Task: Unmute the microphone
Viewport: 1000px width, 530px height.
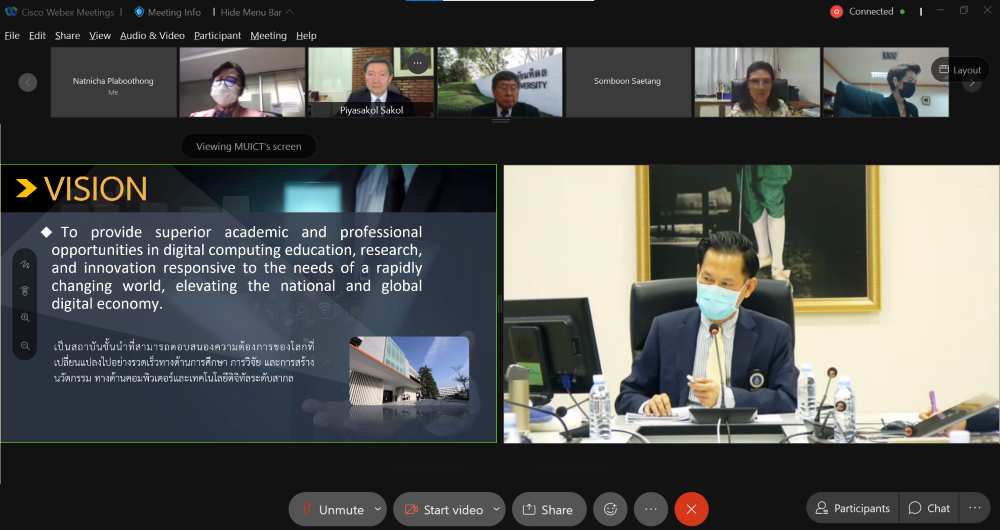Action: coord(331,509)
